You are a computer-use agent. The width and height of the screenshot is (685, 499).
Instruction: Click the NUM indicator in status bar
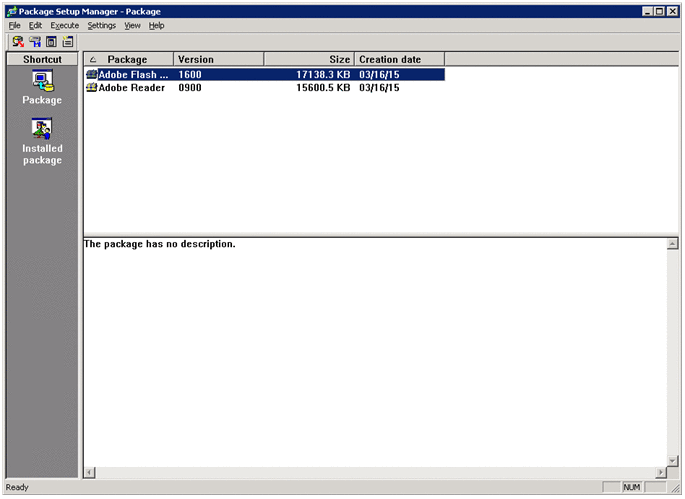coord(632,487)
